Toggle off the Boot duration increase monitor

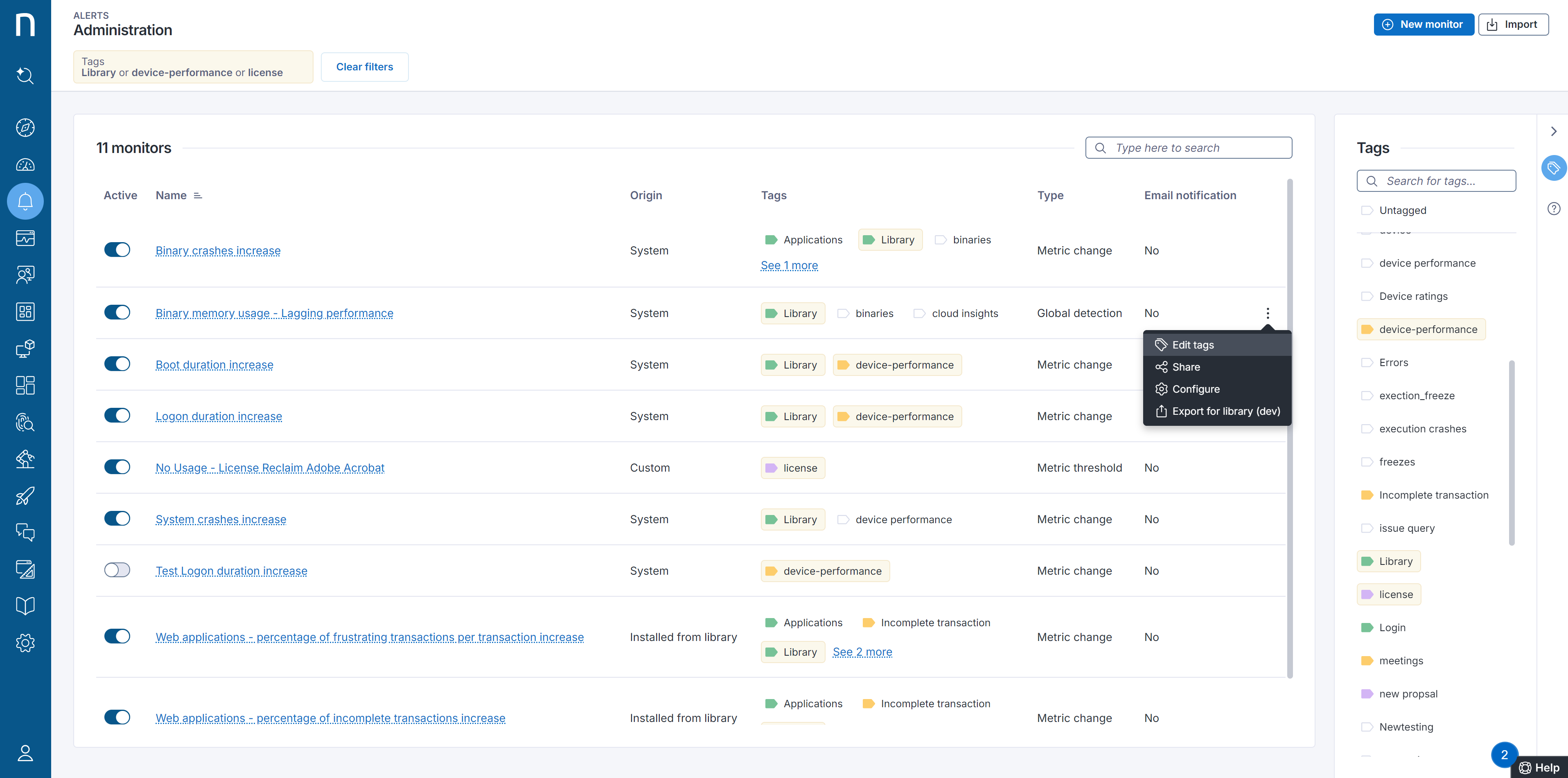(117, 364)
